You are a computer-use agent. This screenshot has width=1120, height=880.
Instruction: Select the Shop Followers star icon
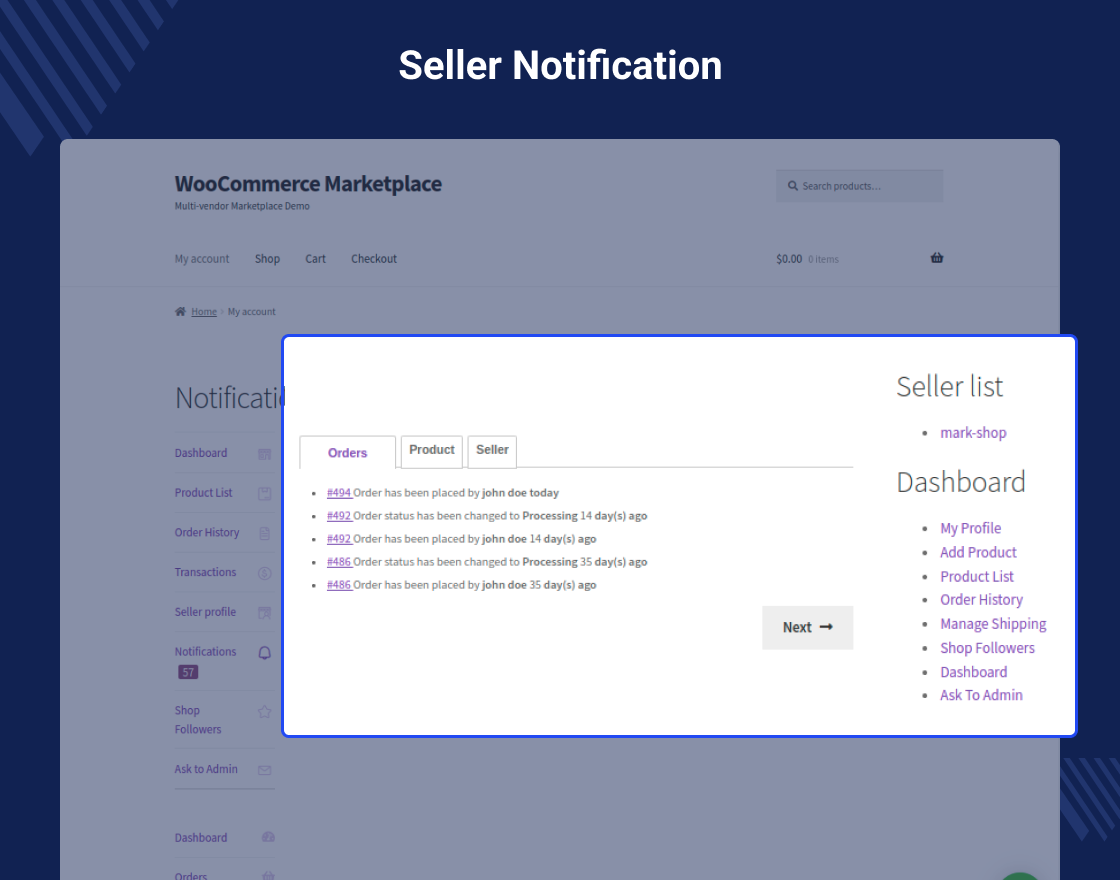[264, 710]
